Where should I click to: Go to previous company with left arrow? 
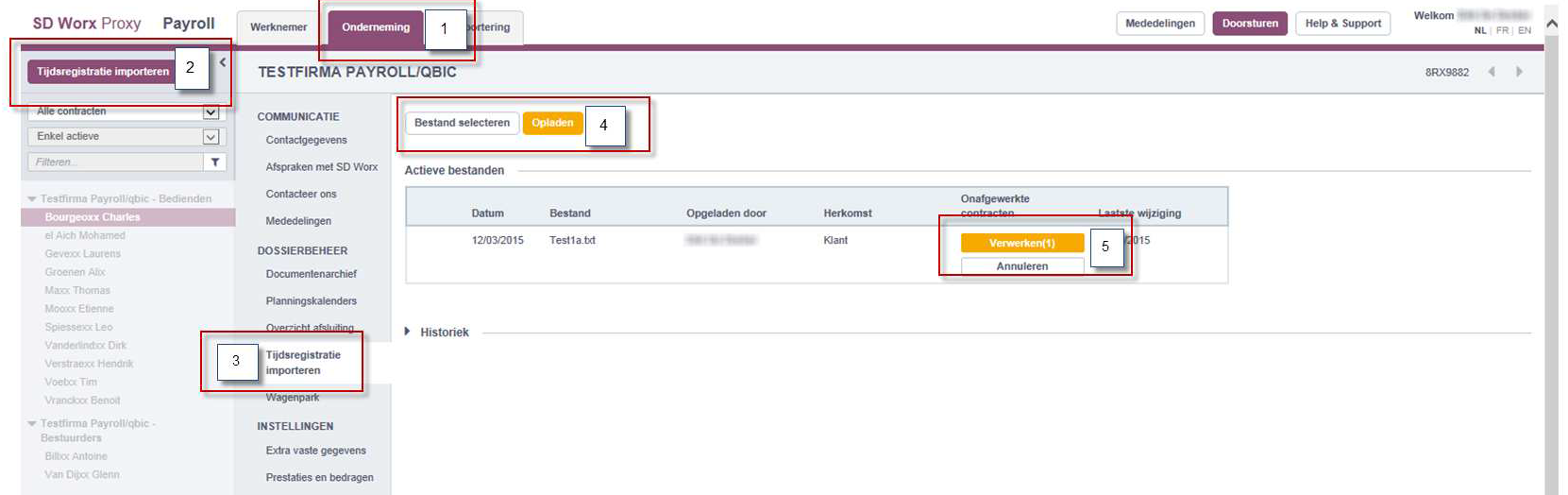coord(1492,72)
